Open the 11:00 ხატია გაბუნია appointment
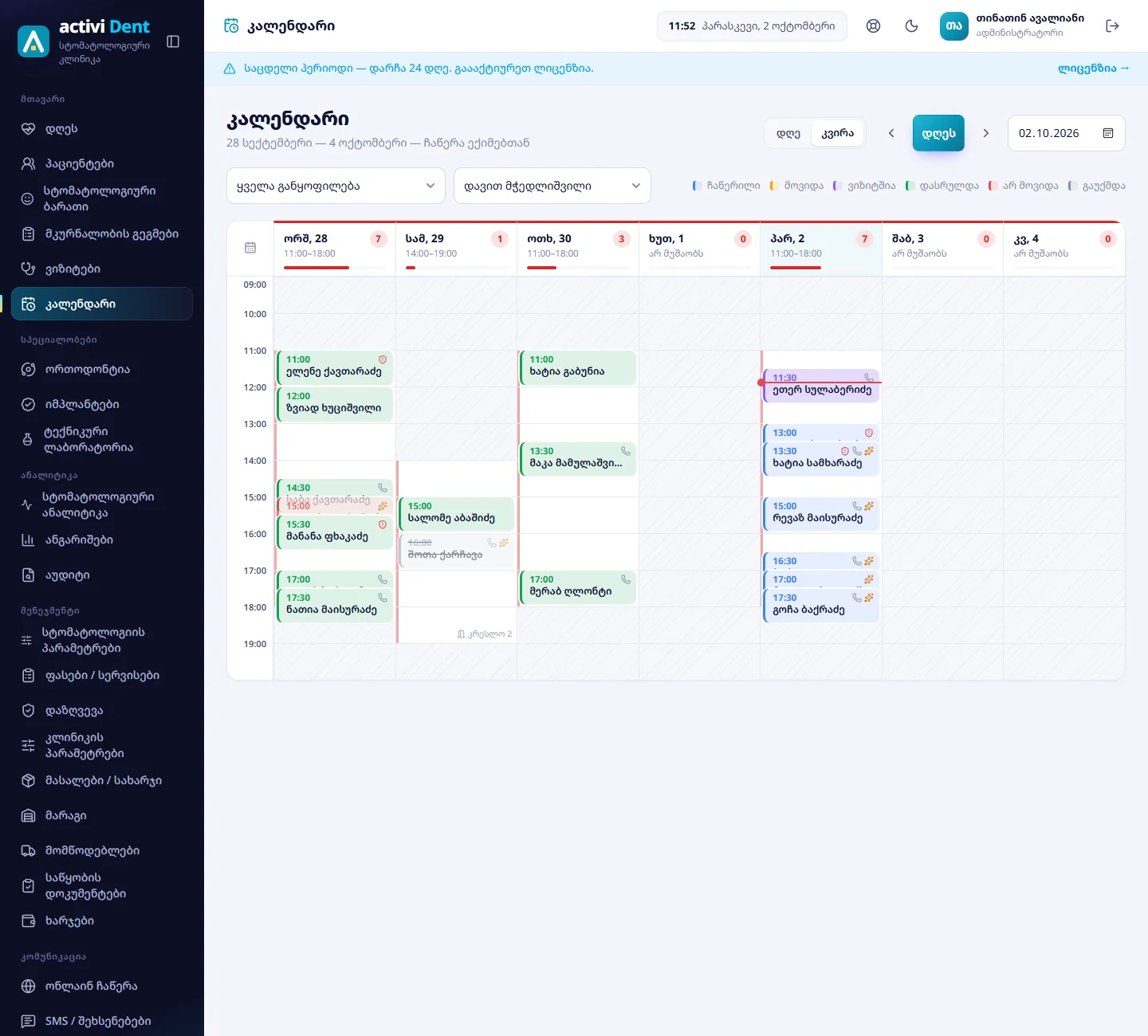This screenshot has height=1036, width=1148. tap(578, 367)
